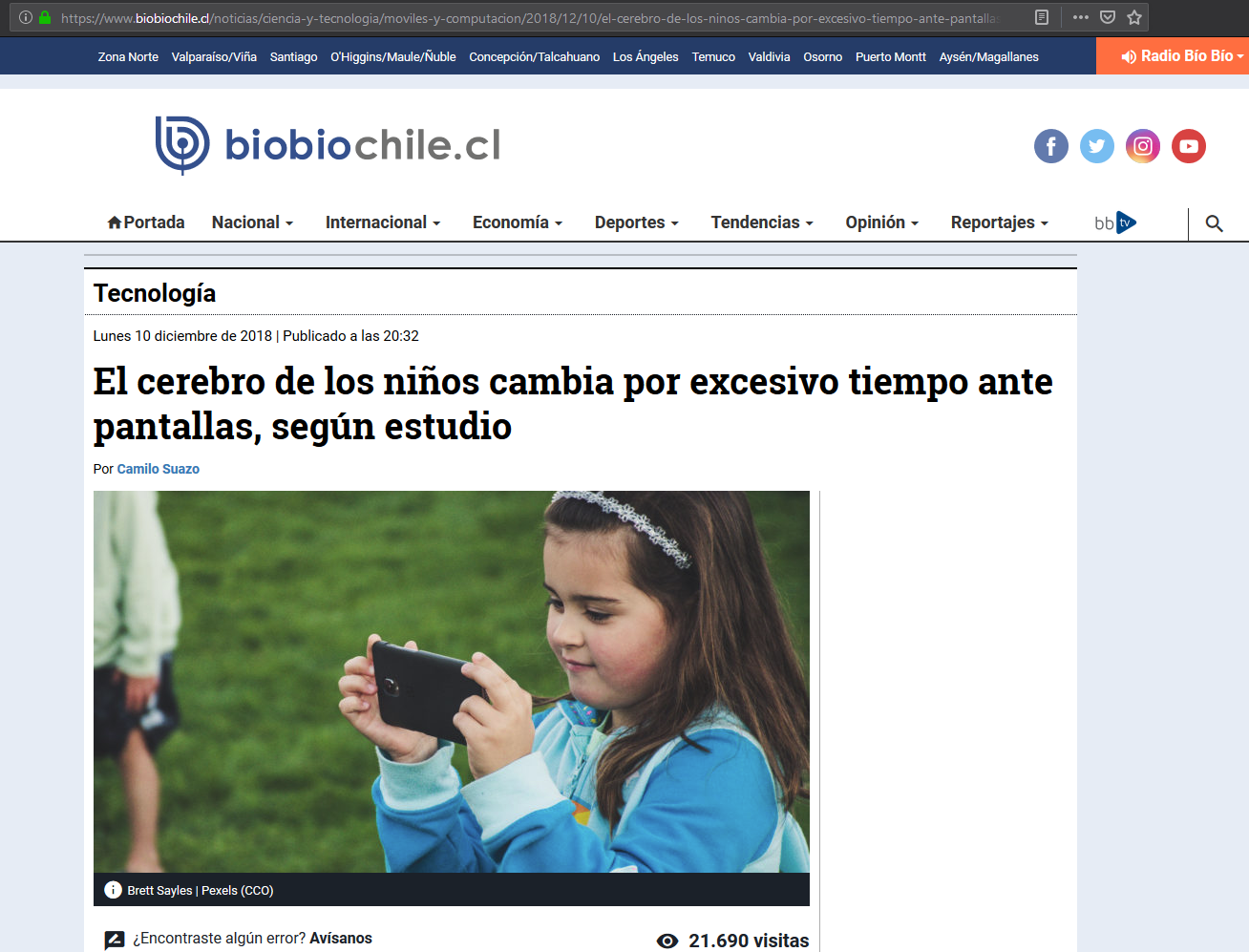1249x952 pixels.
Task: Open the bbtv channel icon
Action: click(1115, 222)
